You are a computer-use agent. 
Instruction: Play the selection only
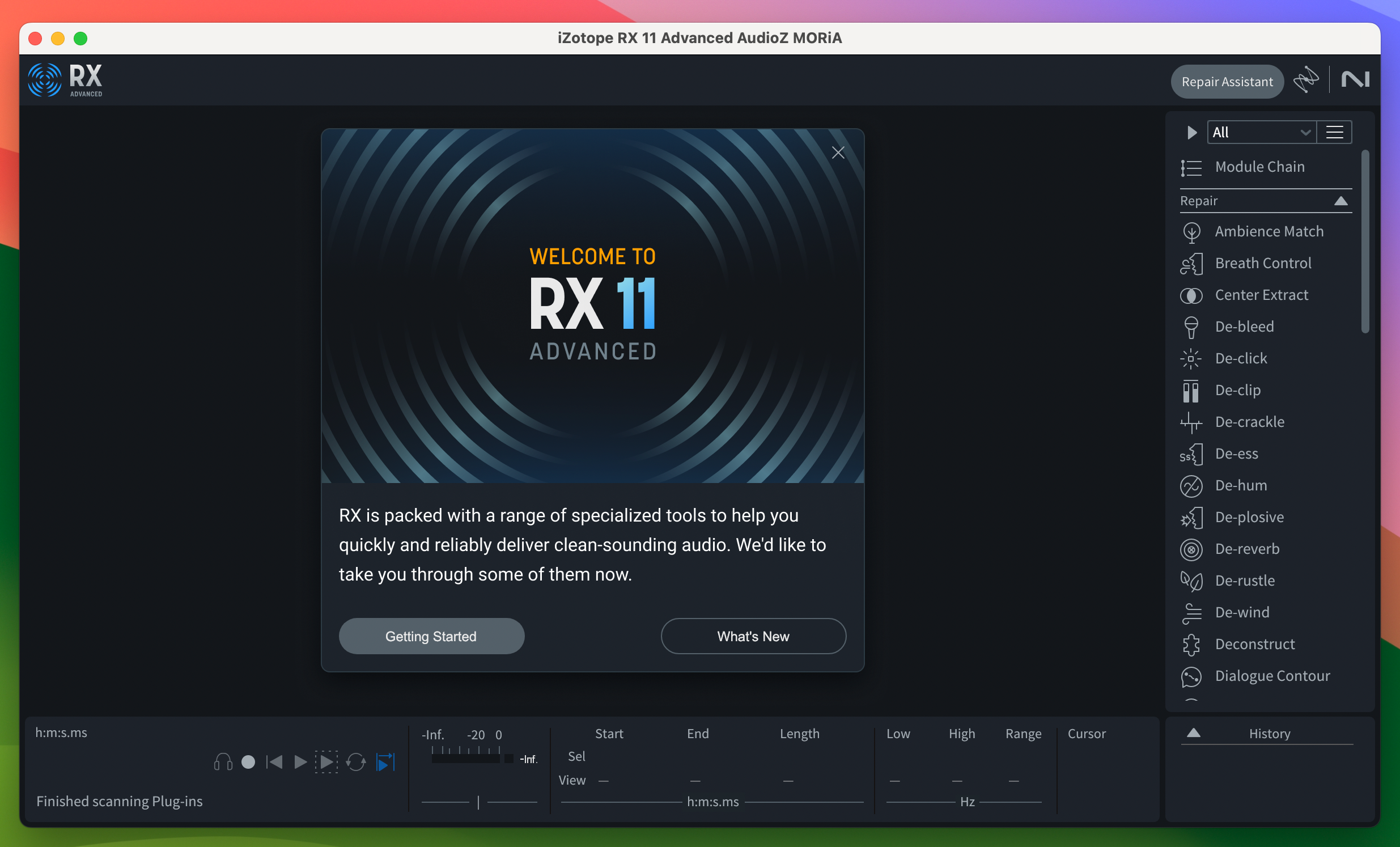tap(326, 762)
